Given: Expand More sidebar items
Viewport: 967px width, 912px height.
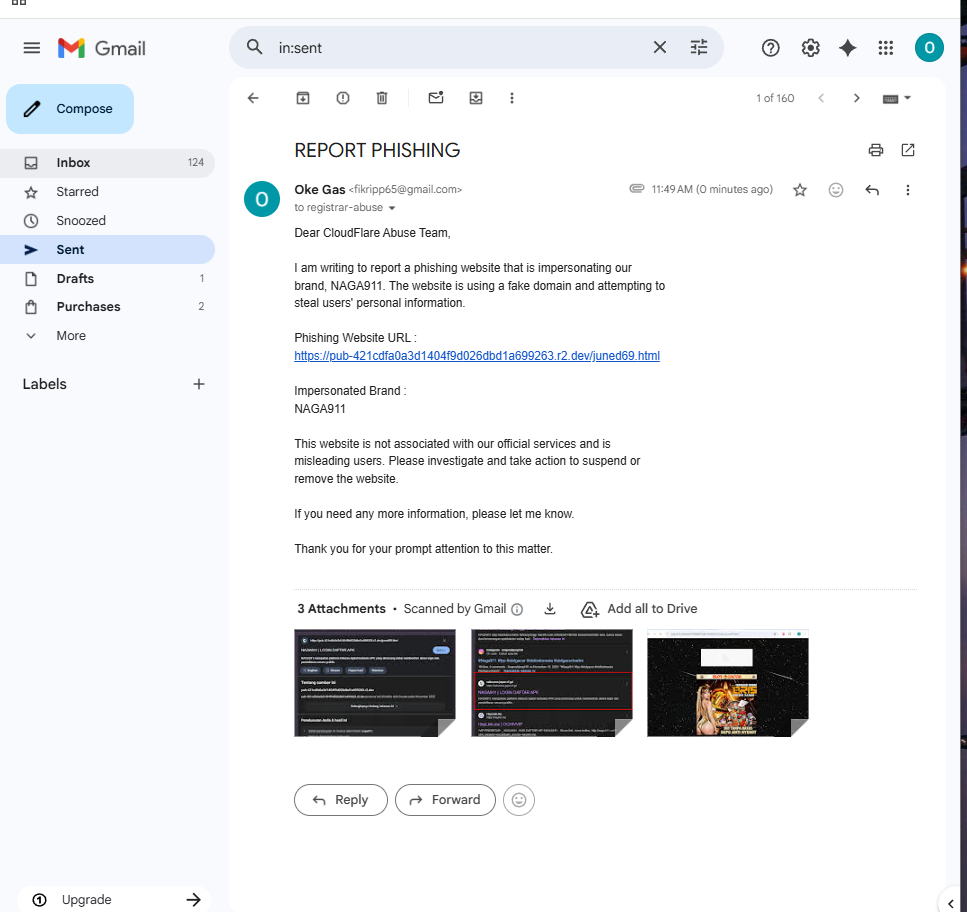Looking at the screenshot, I should [107, 335].
